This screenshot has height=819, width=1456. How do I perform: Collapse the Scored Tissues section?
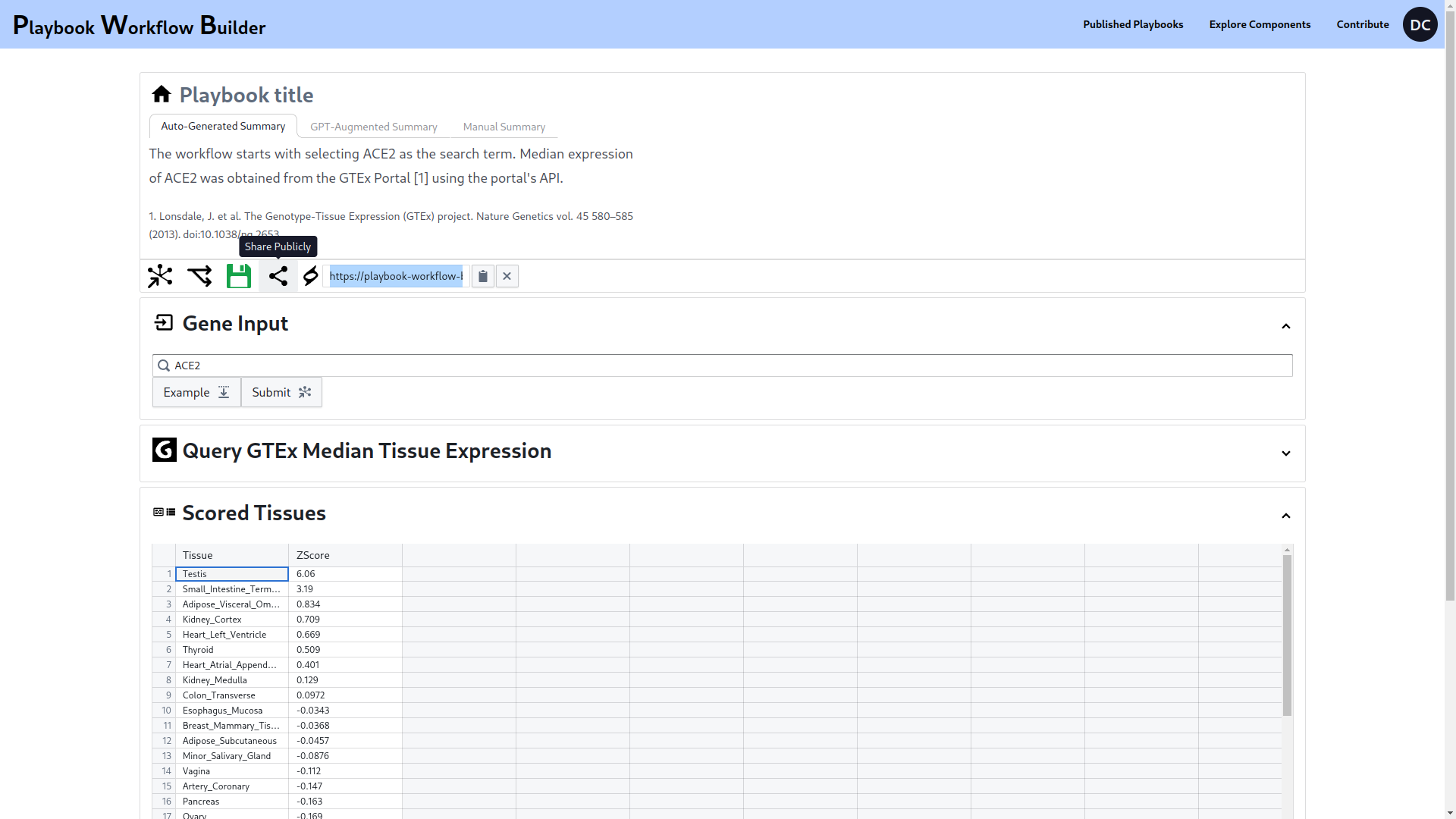[x=1286, y=516]
